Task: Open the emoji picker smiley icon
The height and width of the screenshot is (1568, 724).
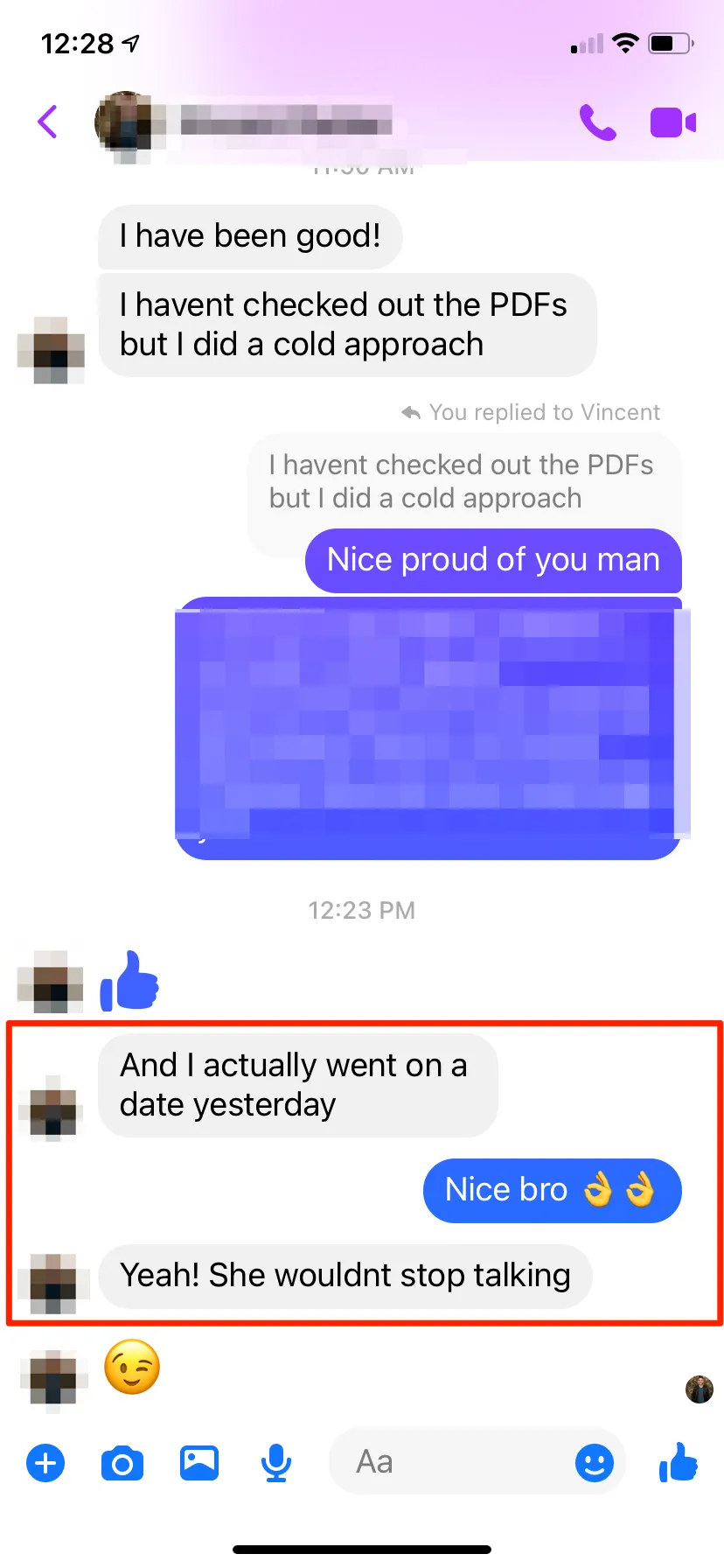Action: 595,1462
